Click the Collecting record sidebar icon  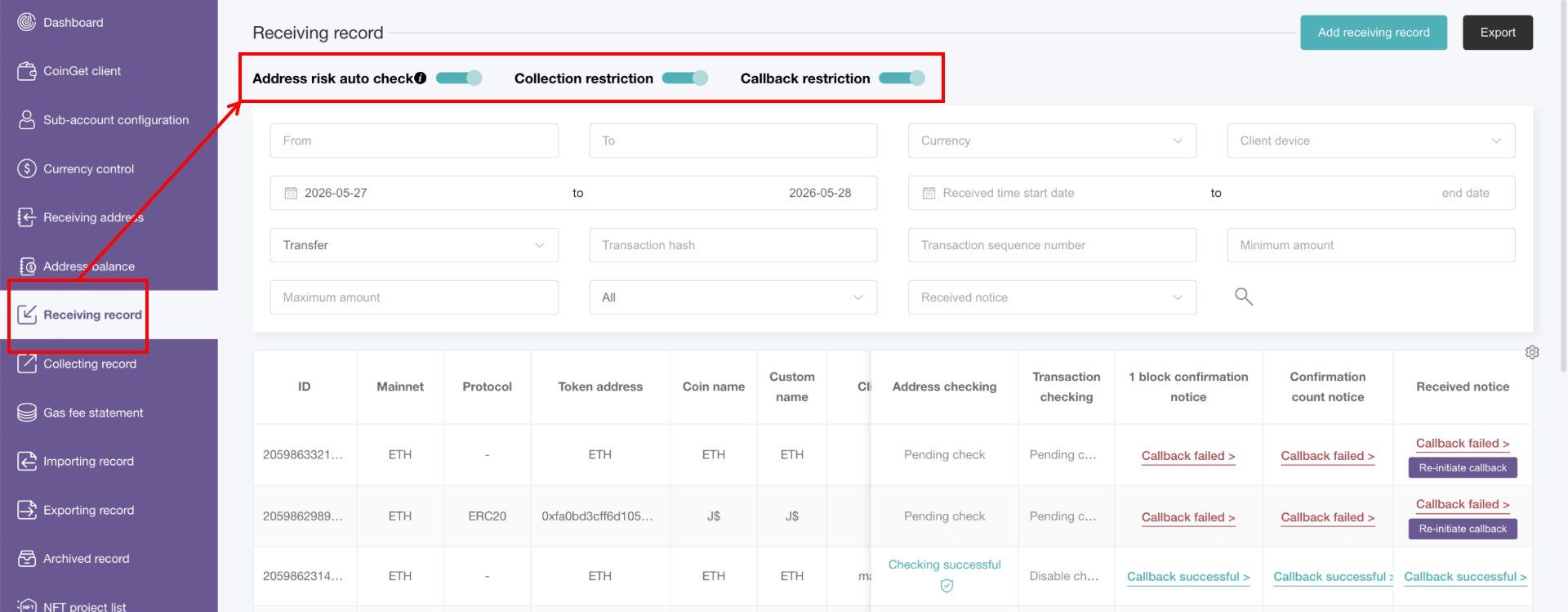pos(27,364)
